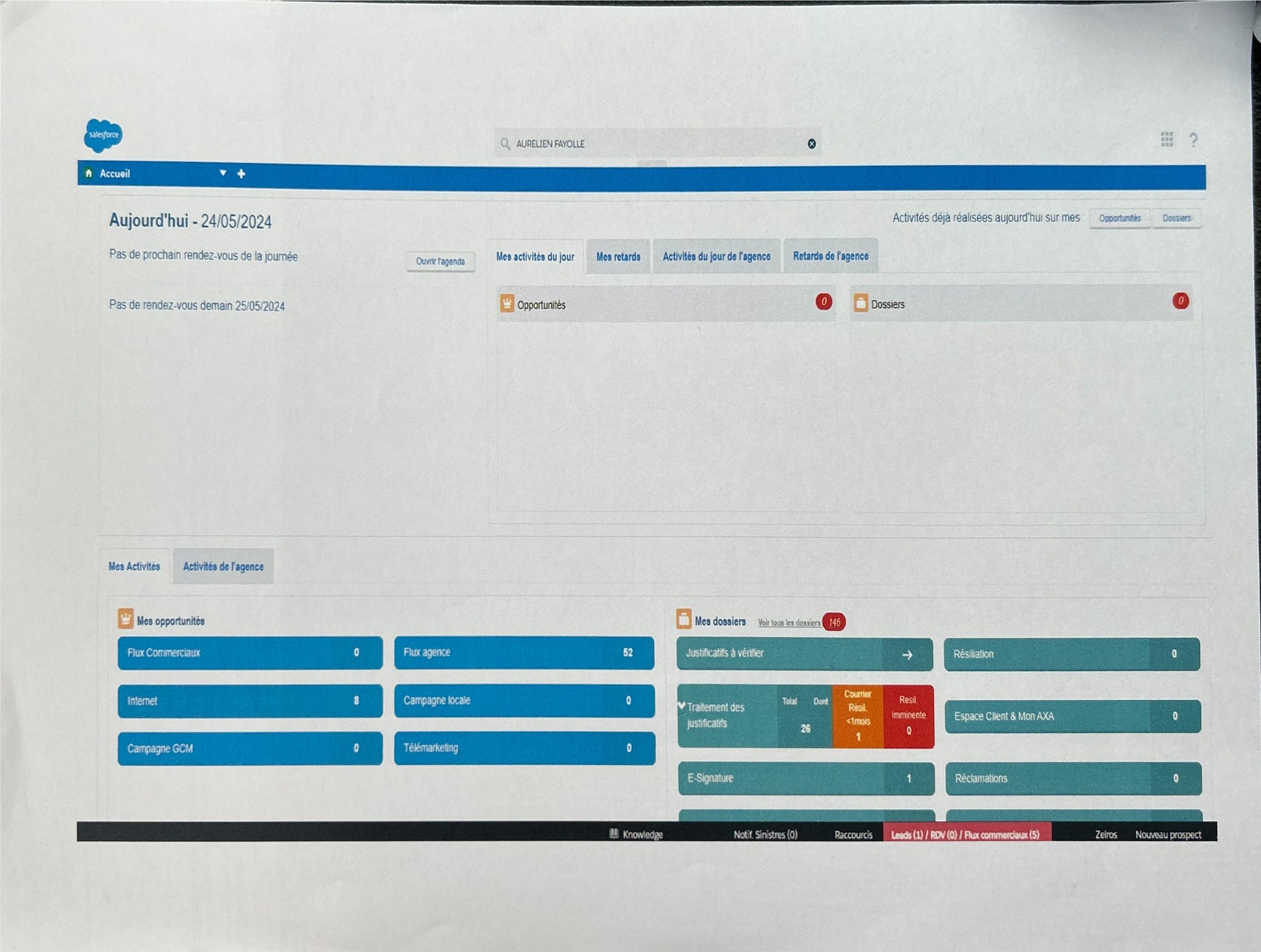Screen dimensions: 1261x952
Task: Click the Opportunités crown icon
Action: (507, 303)
